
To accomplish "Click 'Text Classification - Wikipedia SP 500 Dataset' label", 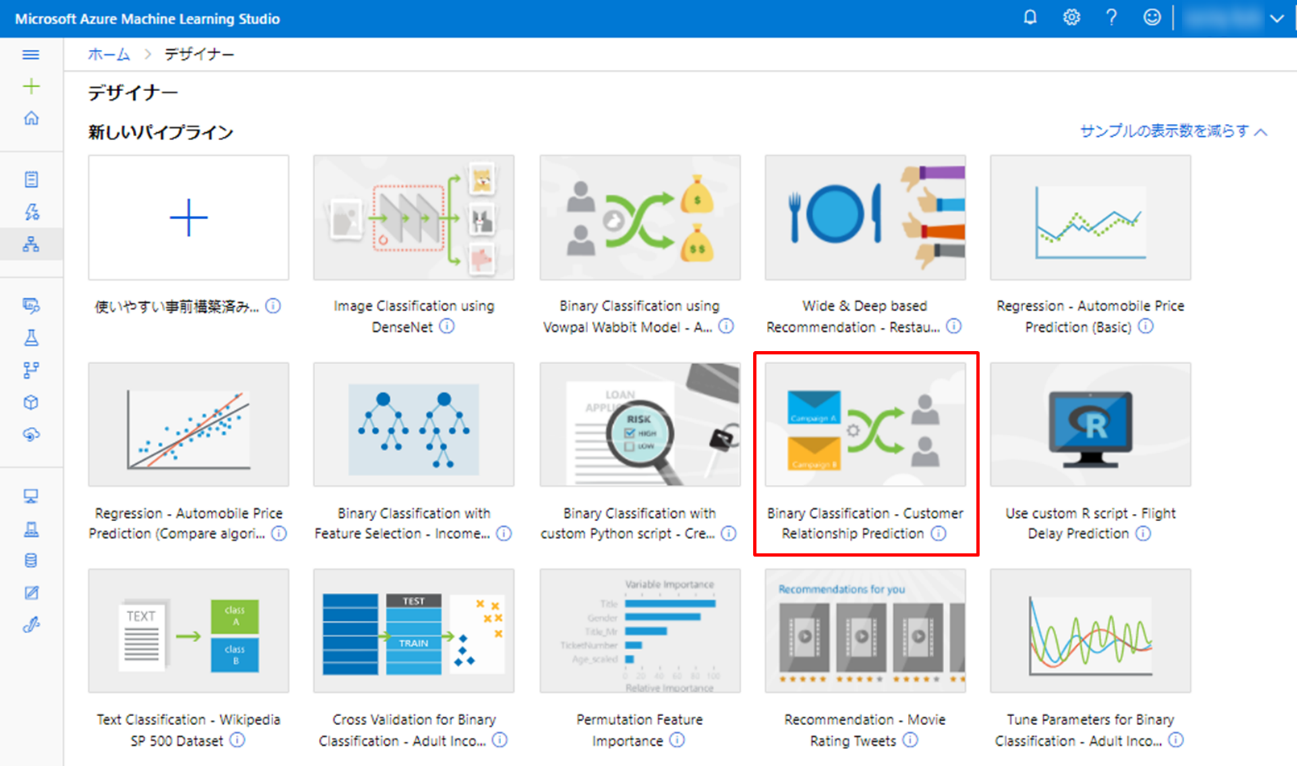I will coord(189,730).
